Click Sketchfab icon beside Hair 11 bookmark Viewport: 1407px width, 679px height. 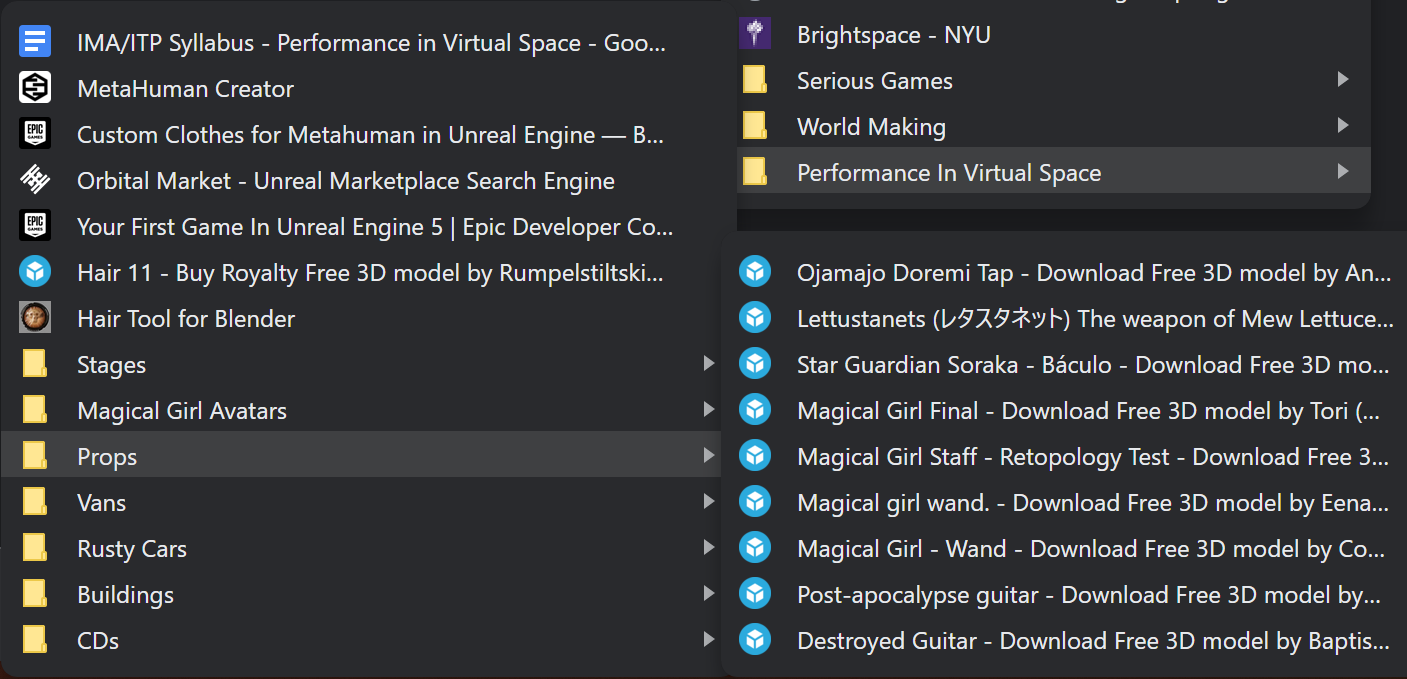[35, 273]
